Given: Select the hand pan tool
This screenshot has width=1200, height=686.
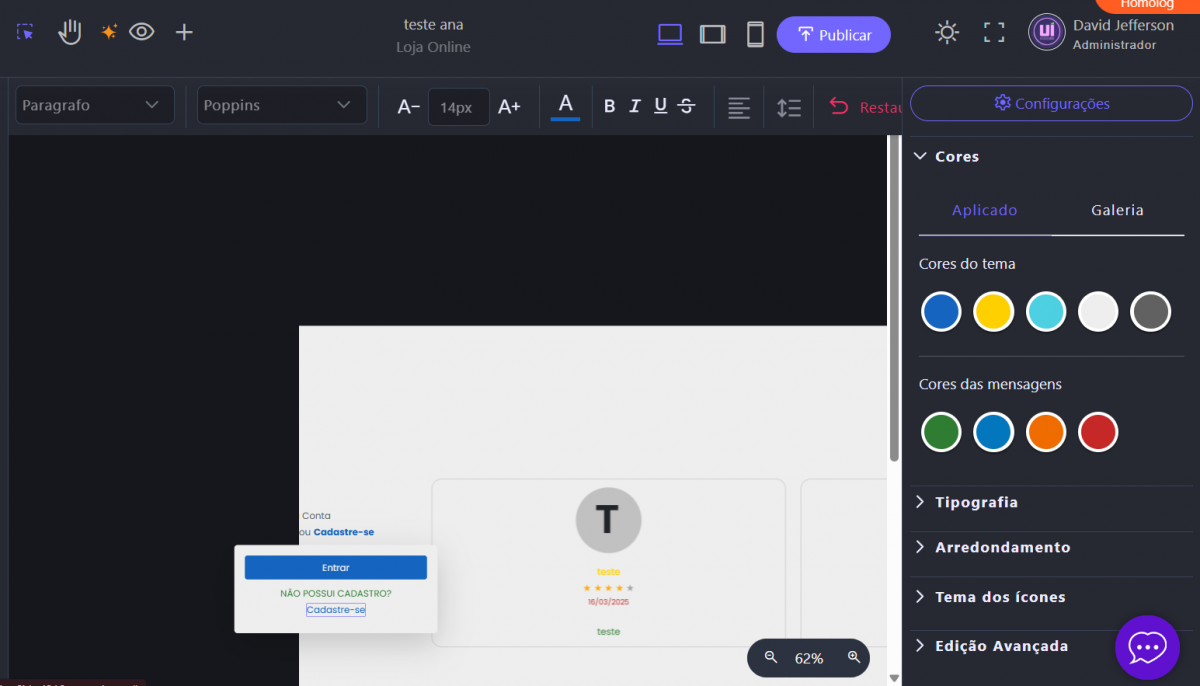Looking at the screenshot, I should pos(69,32).
